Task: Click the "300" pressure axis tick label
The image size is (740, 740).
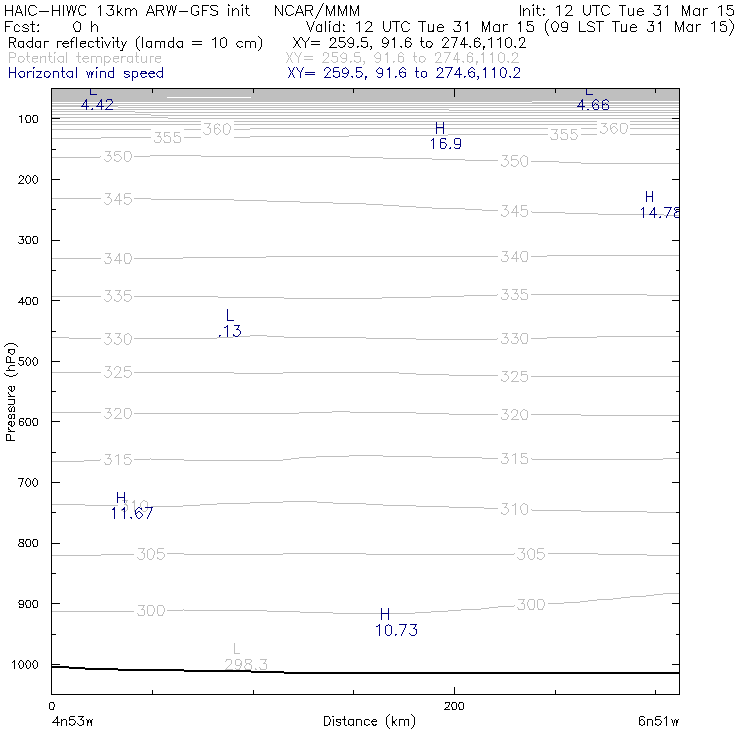Action: (28, 240)
